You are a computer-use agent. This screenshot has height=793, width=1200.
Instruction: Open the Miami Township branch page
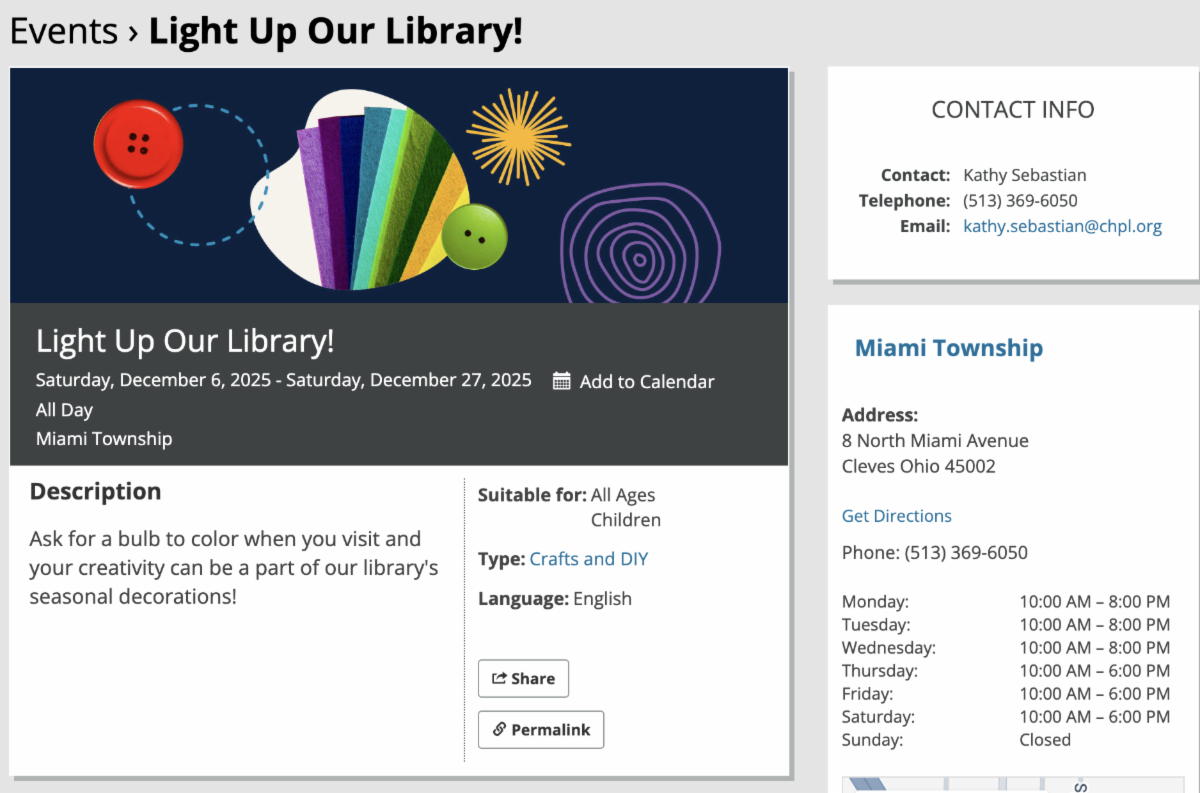[x=948, y=348]
